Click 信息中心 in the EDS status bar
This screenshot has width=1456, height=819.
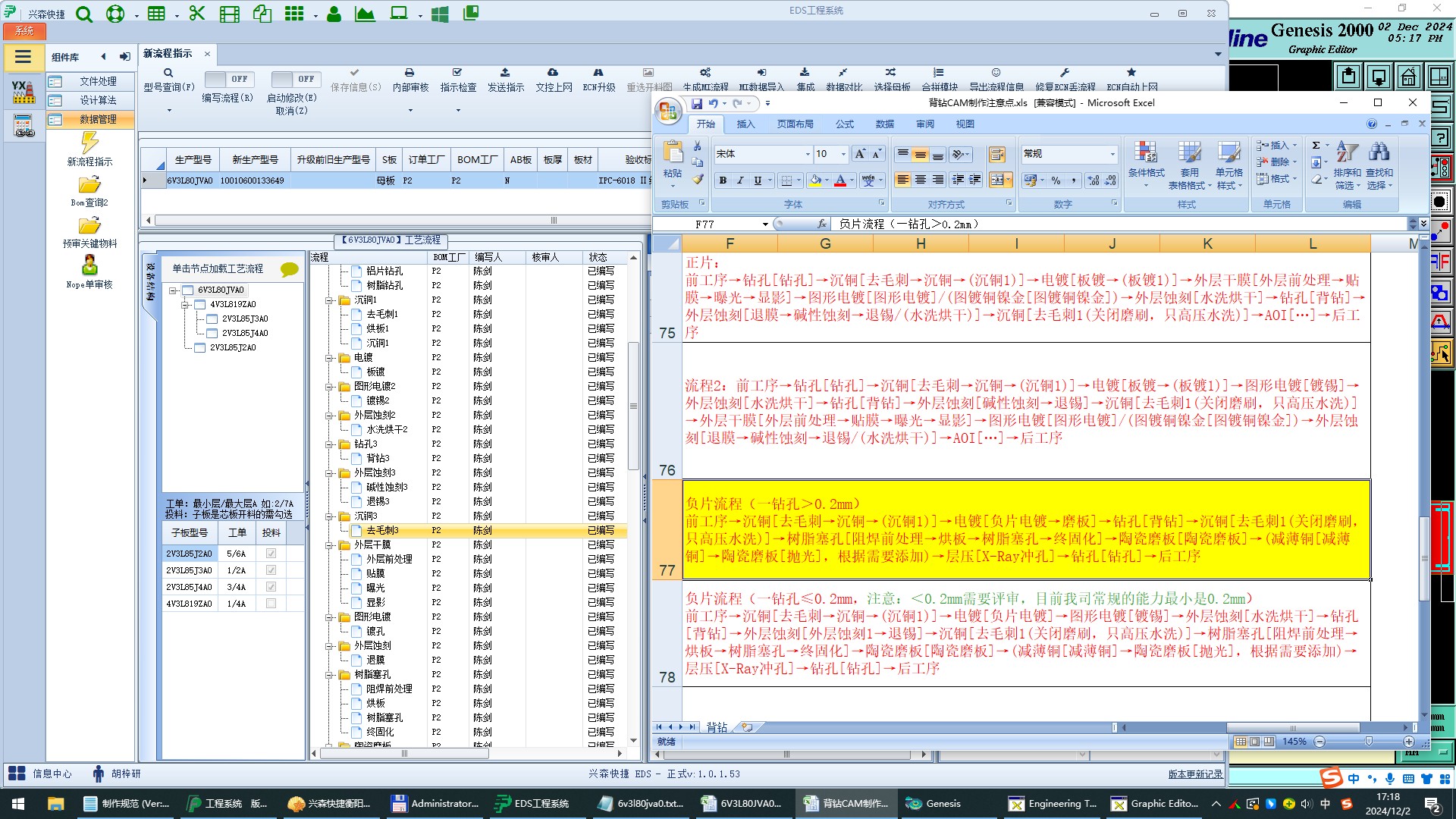[41, 773]
